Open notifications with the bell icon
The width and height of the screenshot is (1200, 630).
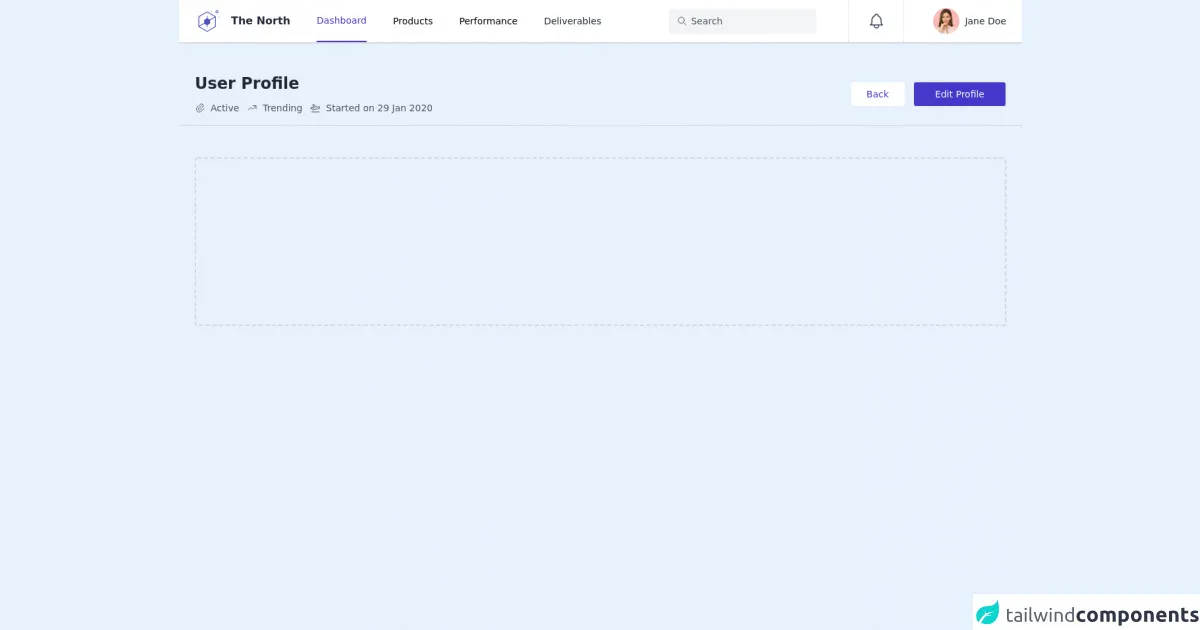876,21
